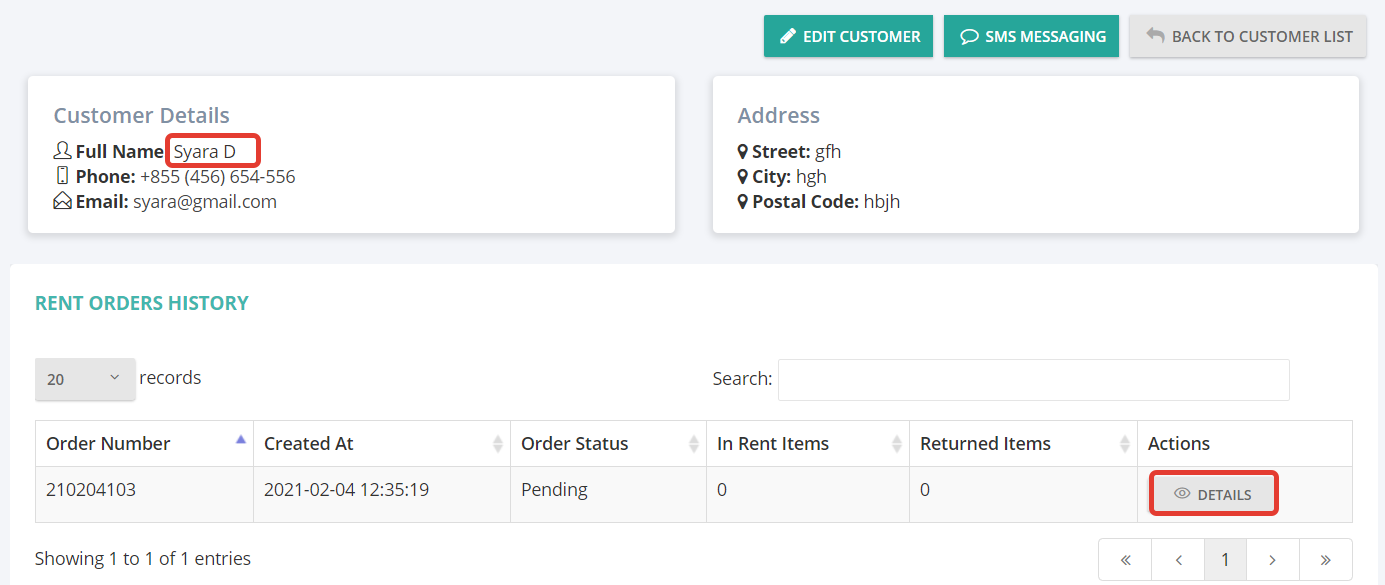Click the phone icon beside Phone
The height and width of the screenshot is (585, 1385).
62,176
